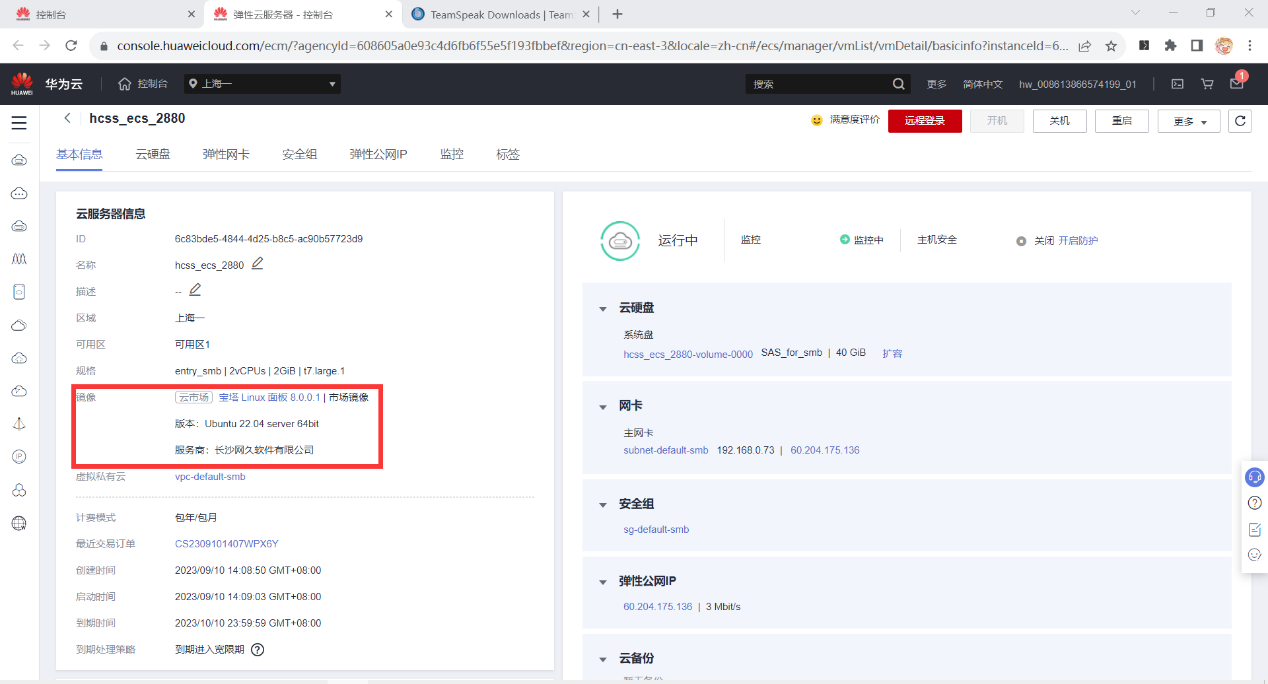Open hcss_ecs_2880-volume-0000 disk link

(688, 354)
